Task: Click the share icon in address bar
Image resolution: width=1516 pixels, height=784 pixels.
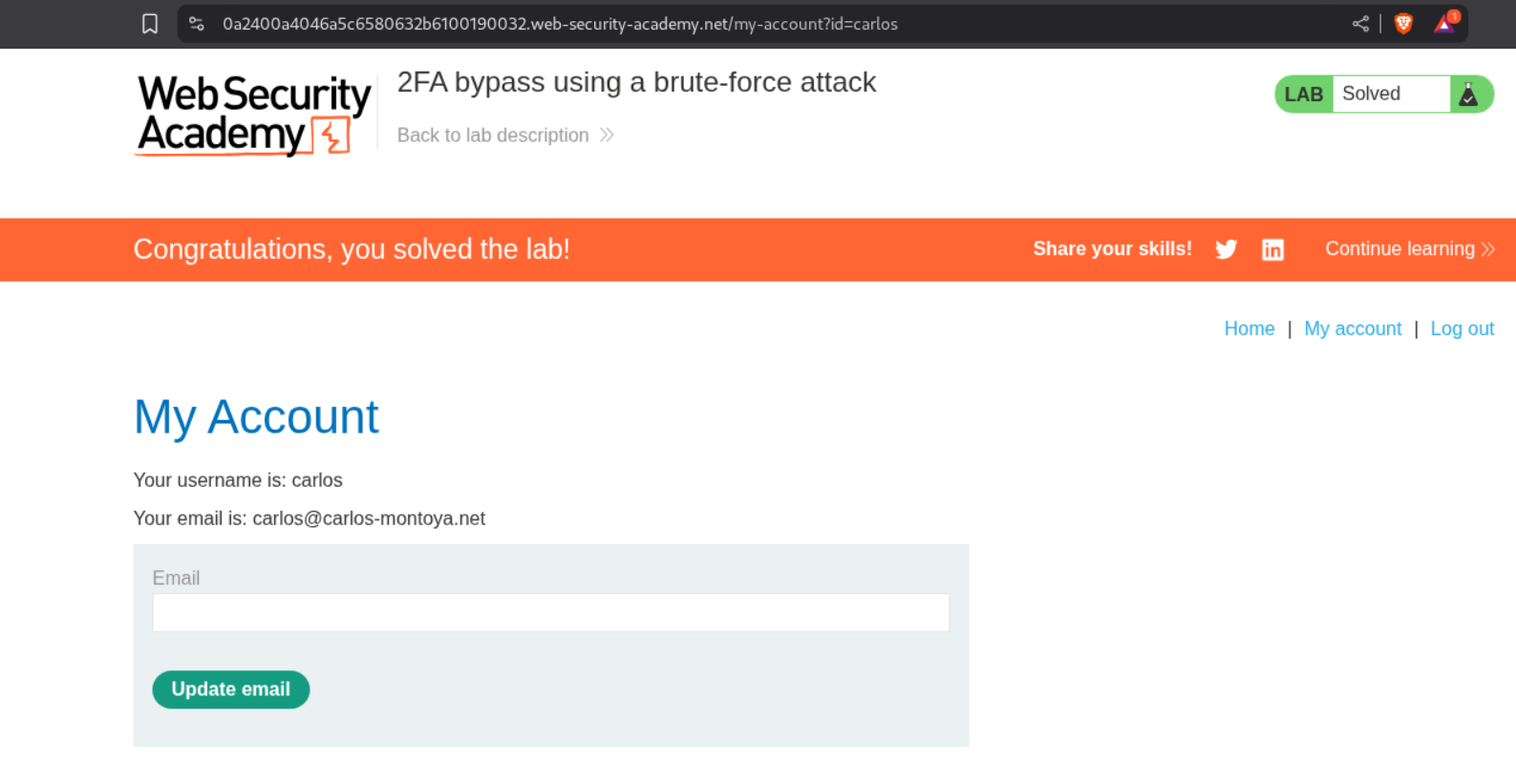Action: tap(1360, 24)
